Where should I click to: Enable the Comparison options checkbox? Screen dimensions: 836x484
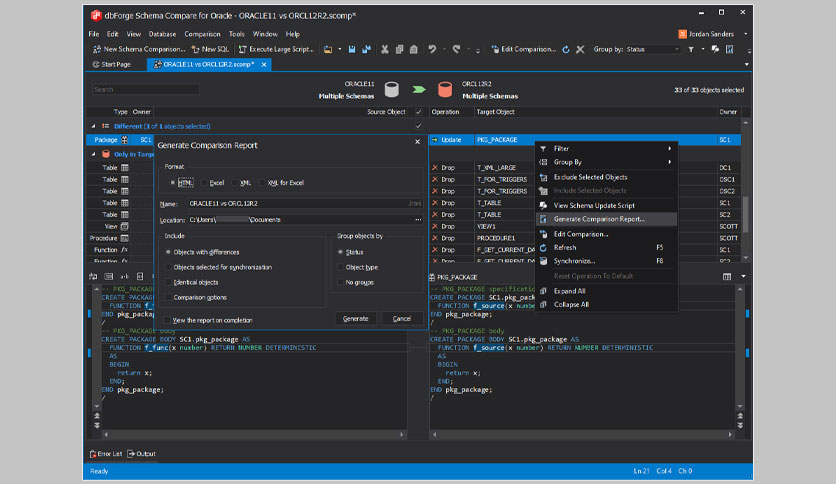(x=168, y=297)
